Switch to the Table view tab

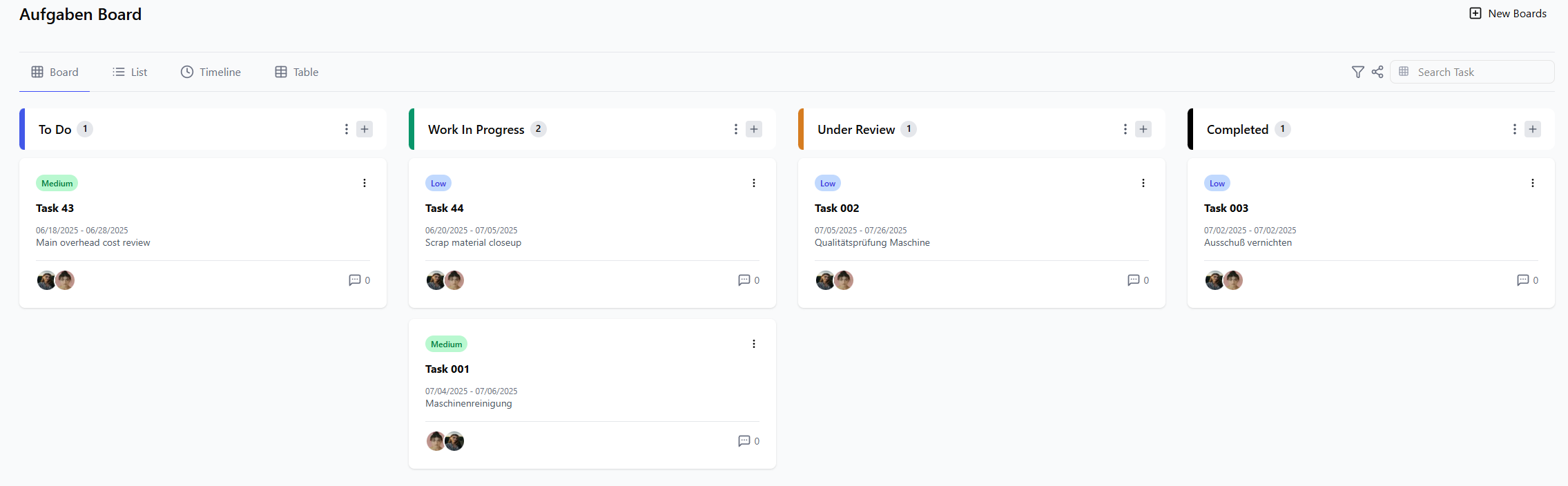point(297,72)
